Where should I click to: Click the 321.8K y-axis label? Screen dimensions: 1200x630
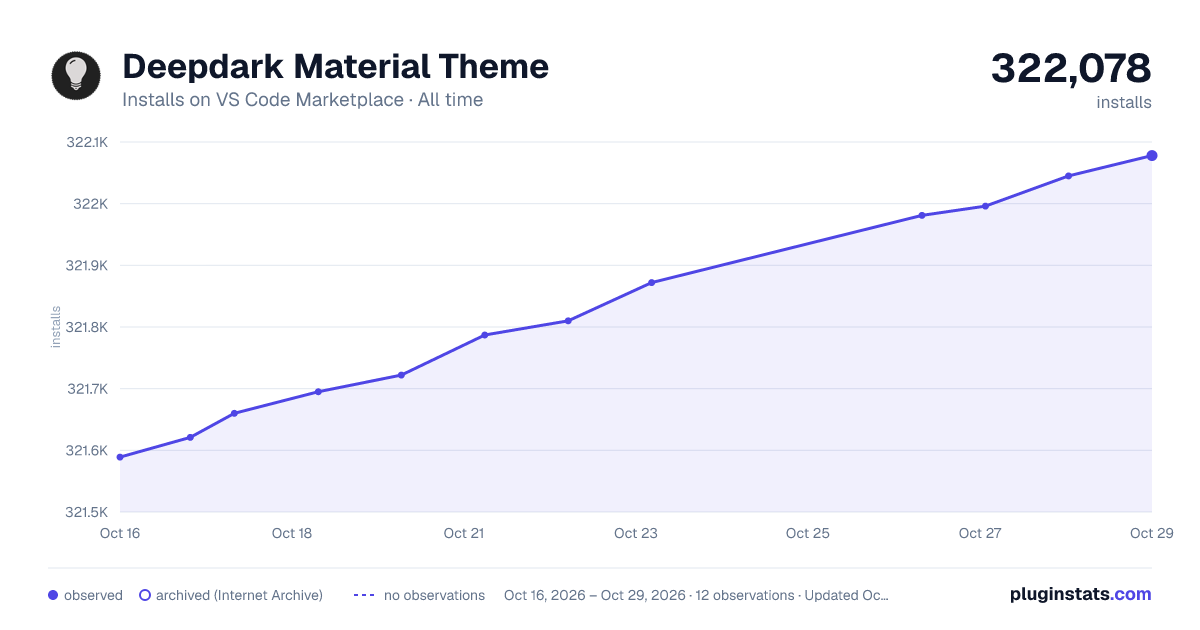86,327
